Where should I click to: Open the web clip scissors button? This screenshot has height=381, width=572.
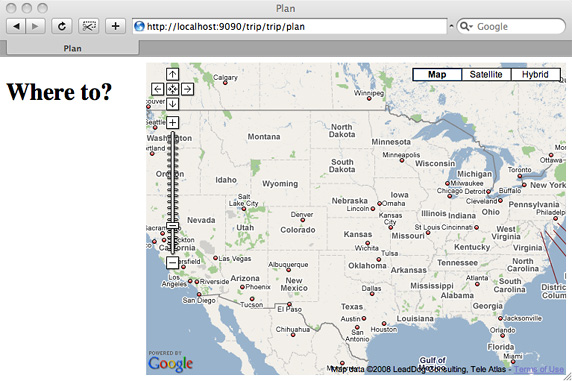[x=89, y=26]
